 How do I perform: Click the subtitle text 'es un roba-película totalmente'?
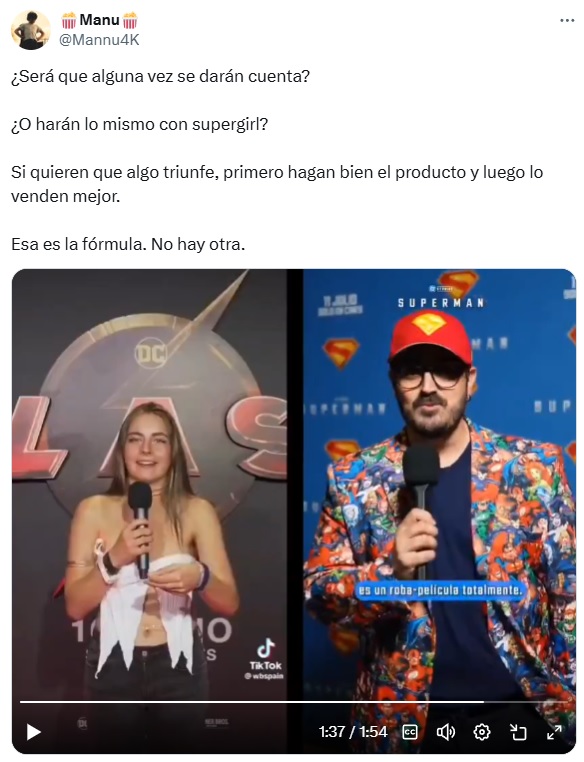click(440, 590)
